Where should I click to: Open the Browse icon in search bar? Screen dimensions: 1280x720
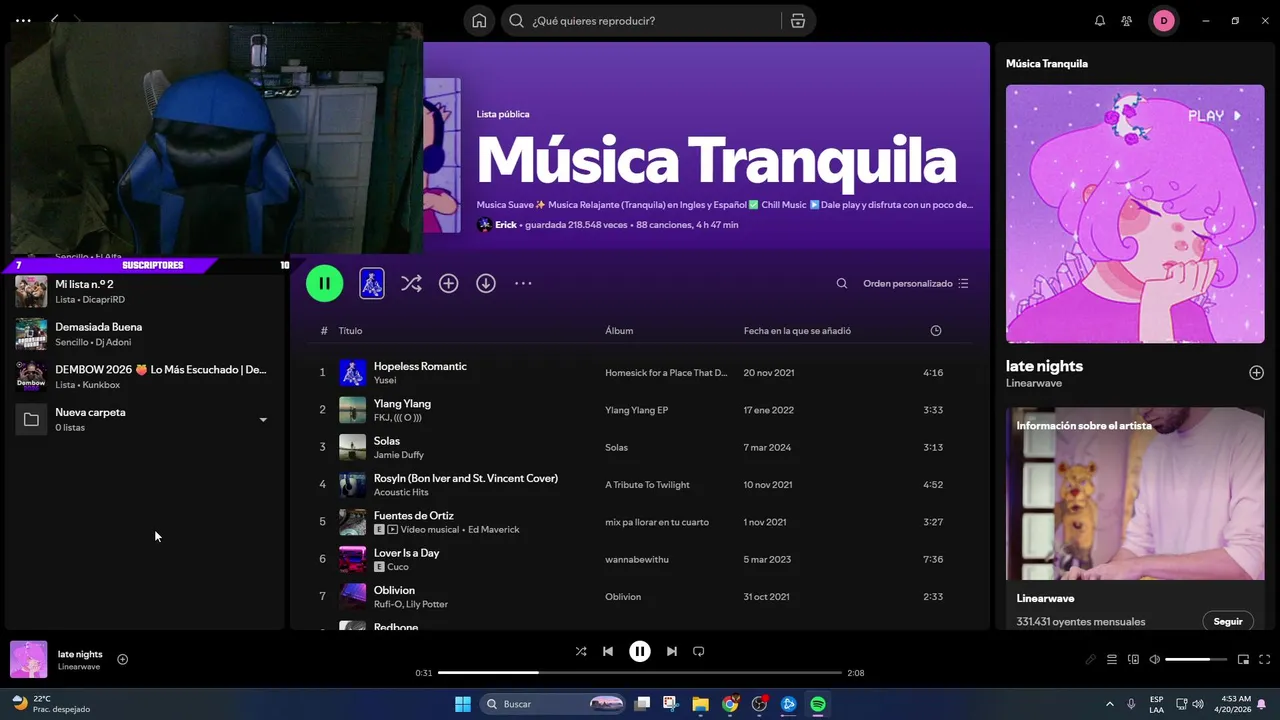(x=797, y=21)
